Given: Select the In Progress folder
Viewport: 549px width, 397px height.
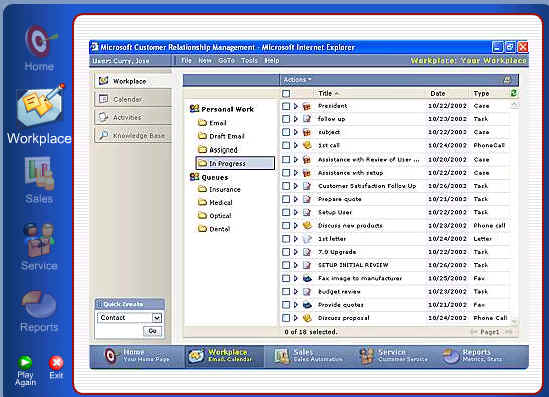Looking at the screenshot, I should [x=235, y=163].
